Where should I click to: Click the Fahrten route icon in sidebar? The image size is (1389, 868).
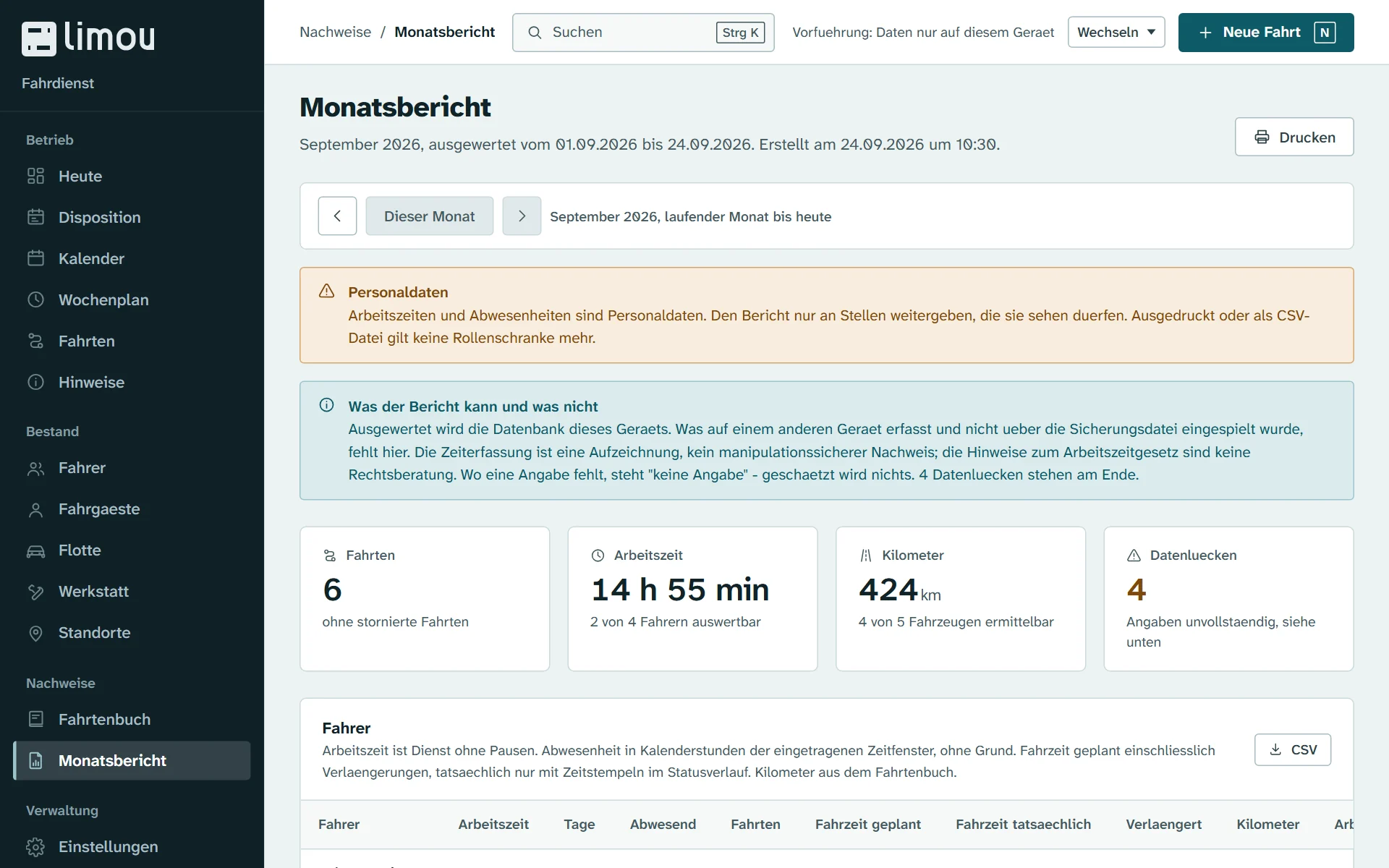pos(35,341)
